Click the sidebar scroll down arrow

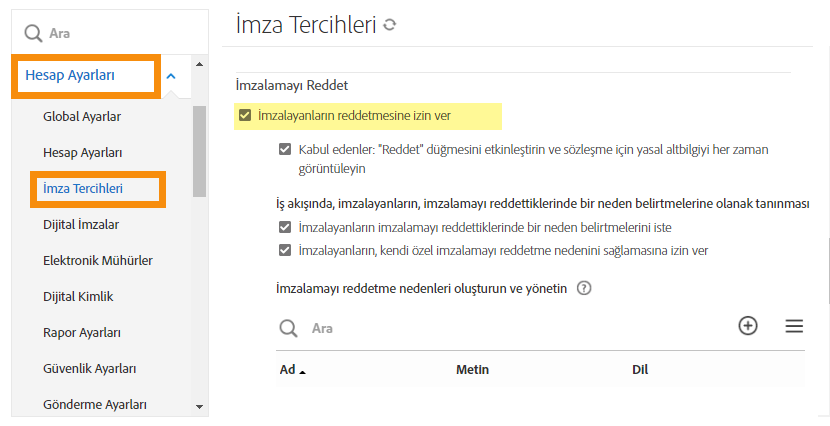click(x=199, y=406)
